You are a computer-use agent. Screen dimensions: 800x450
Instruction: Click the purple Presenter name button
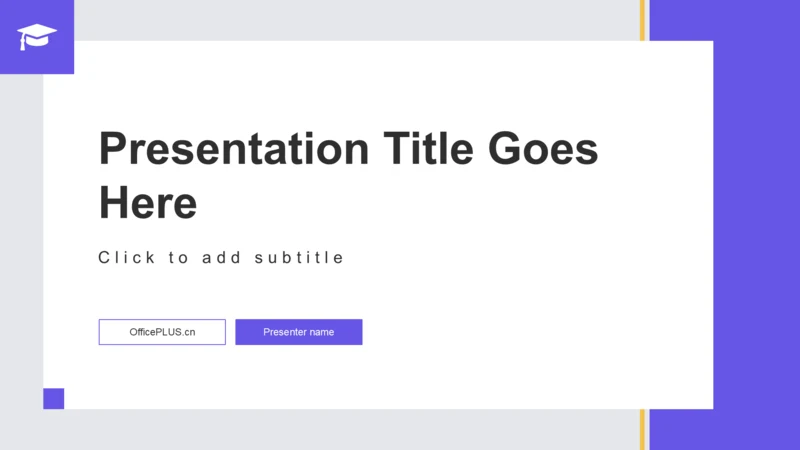click(x=299, y=332)
